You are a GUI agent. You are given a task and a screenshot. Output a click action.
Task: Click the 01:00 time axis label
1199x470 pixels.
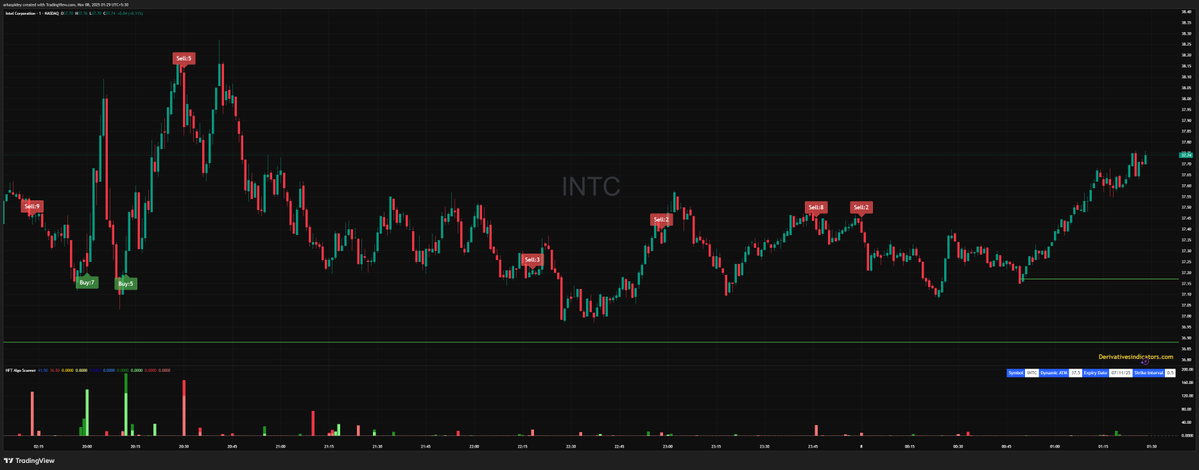click(1055, 446)
